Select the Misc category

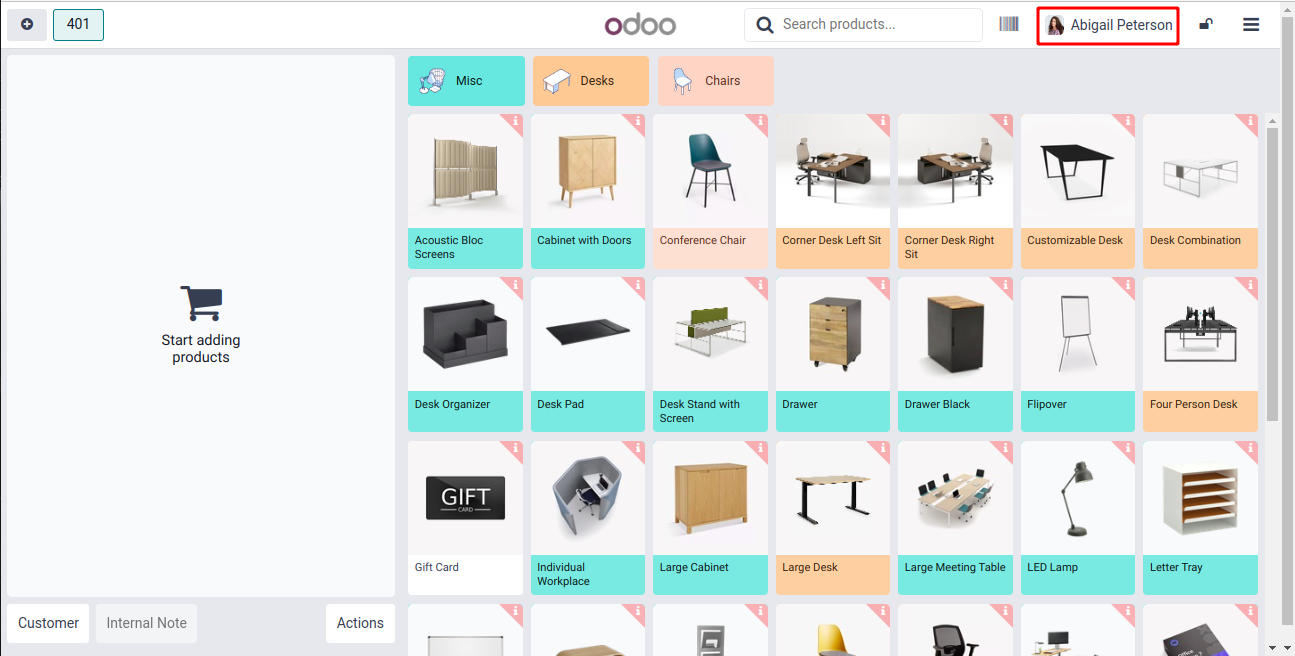tap(466, 81)
